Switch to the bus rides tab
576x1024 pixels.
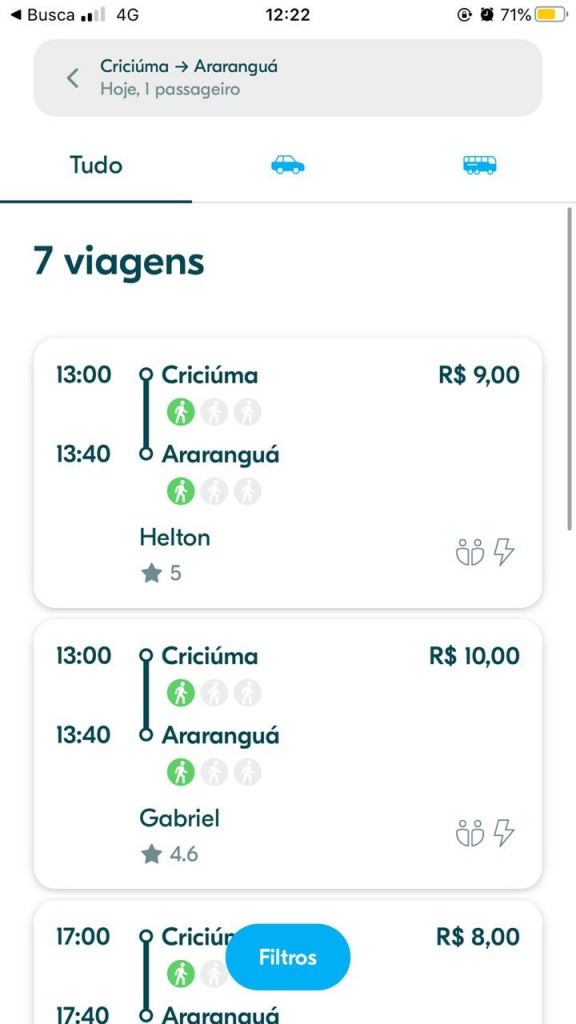click(x=479, y=165)
